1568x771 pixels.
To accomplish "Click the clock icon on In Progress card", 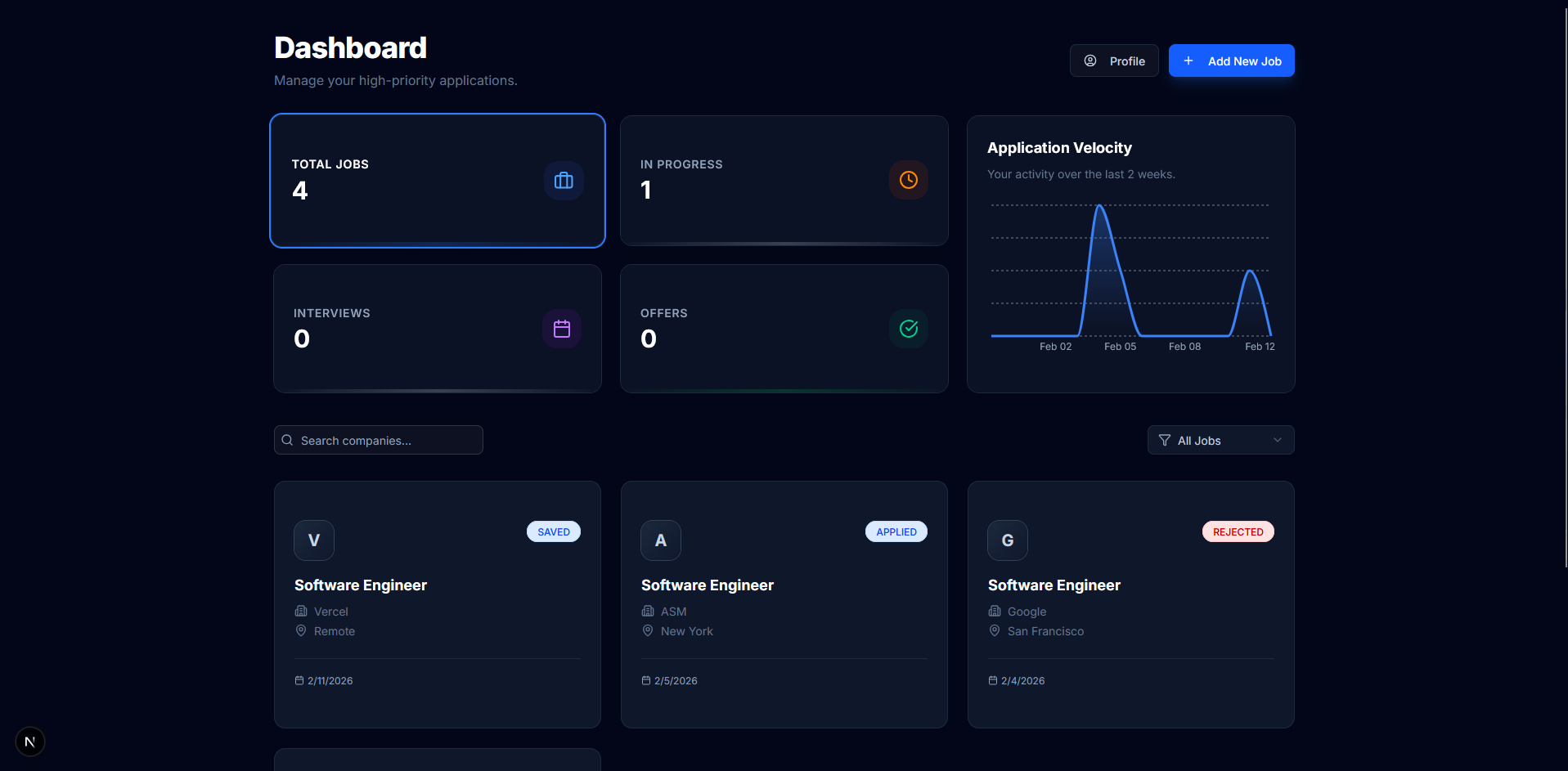I will tap(909, 180).
